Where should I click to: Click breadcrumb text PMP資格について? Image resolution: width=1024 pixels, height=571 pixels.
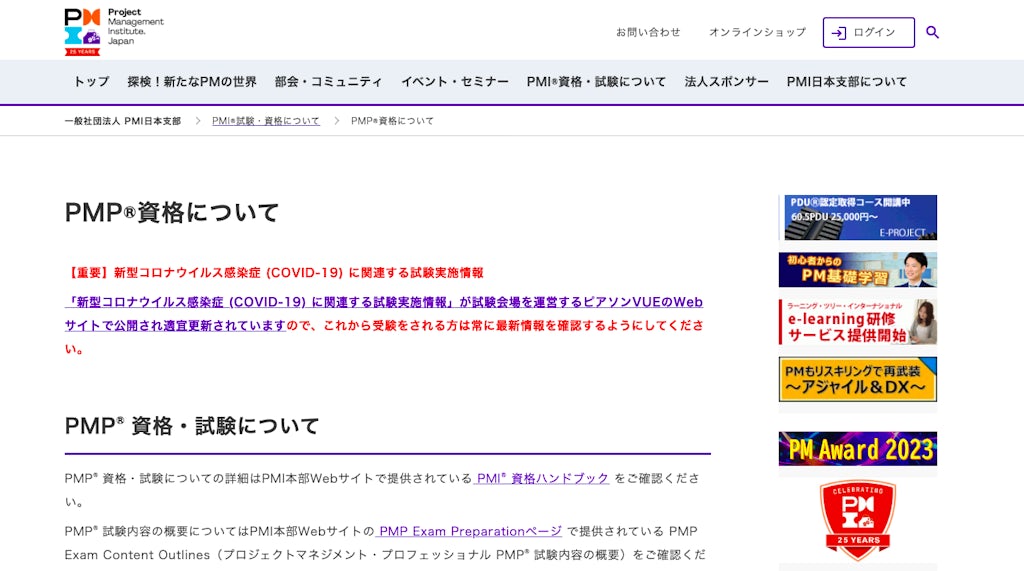coord(392,121)
